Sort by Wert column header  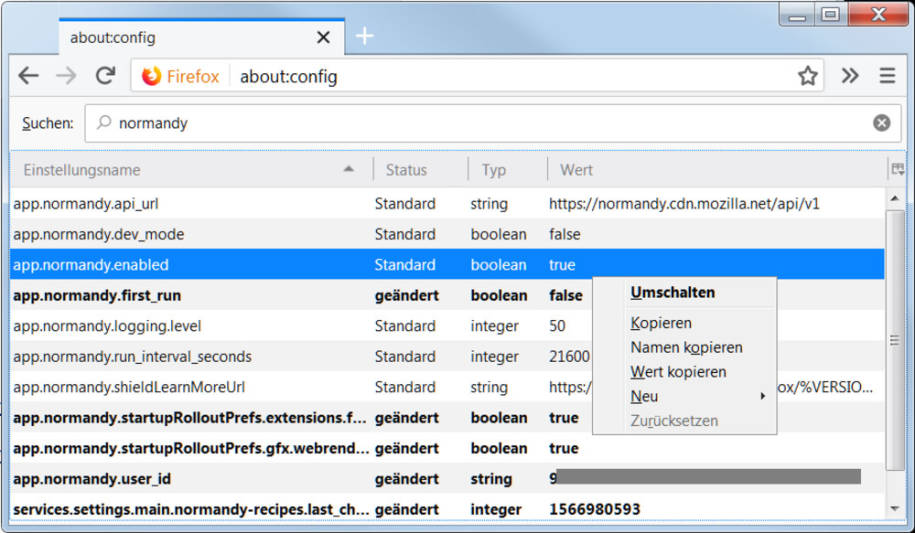[717, 170]
